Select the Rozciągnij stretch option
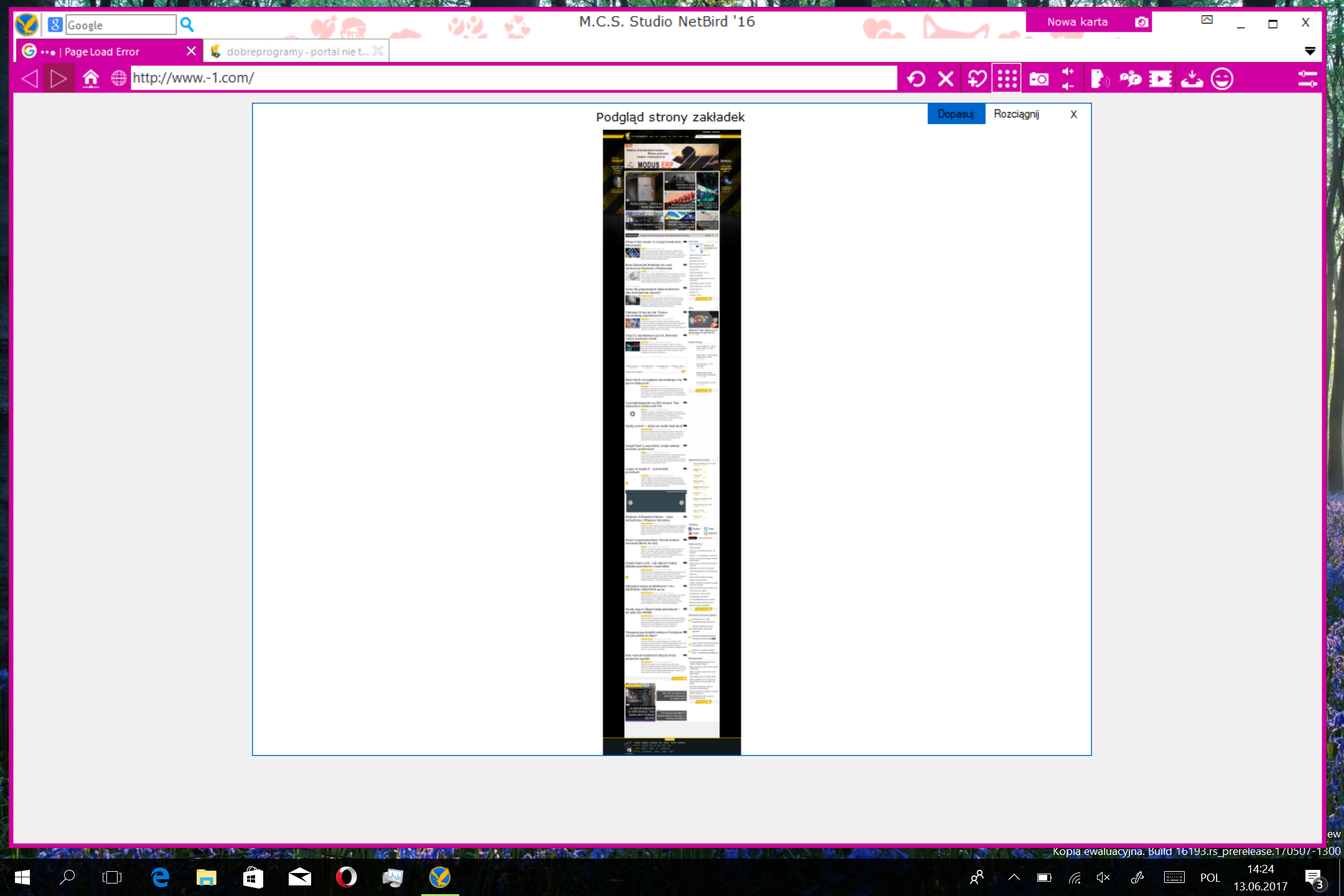 point(1016,114)
